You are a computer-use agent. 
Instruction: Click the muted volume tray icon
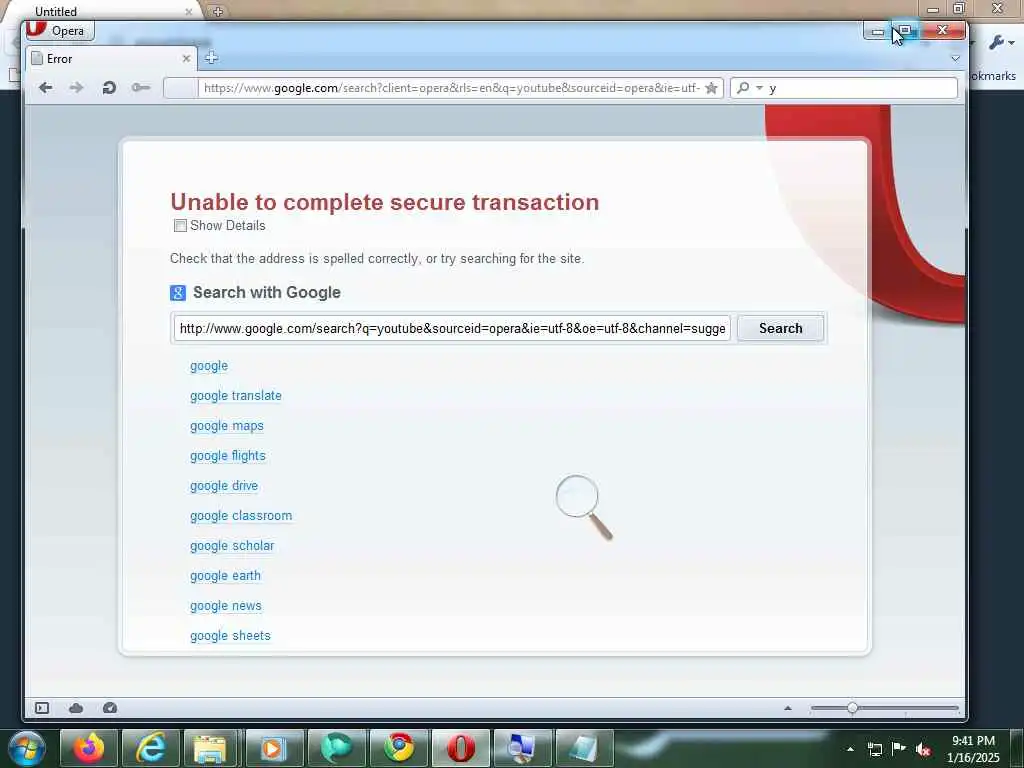pyautogui.click(x=923, y=750)
